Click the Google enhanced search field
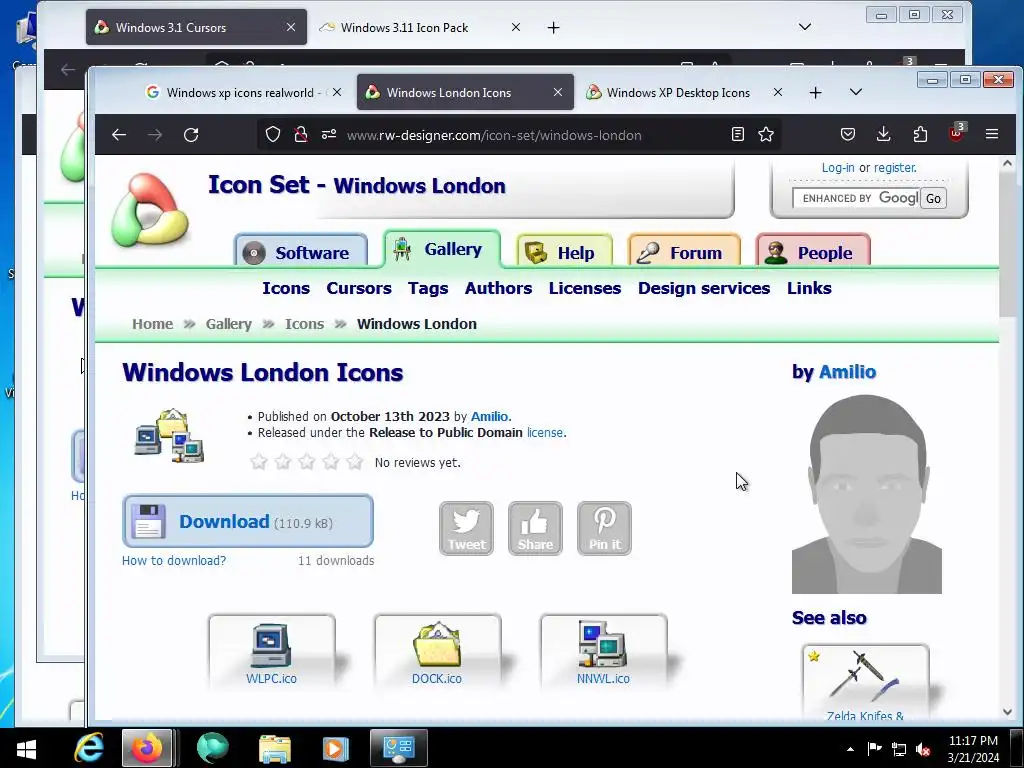The width and height of the screenshot is (1024, 768). tap(856, 198)
